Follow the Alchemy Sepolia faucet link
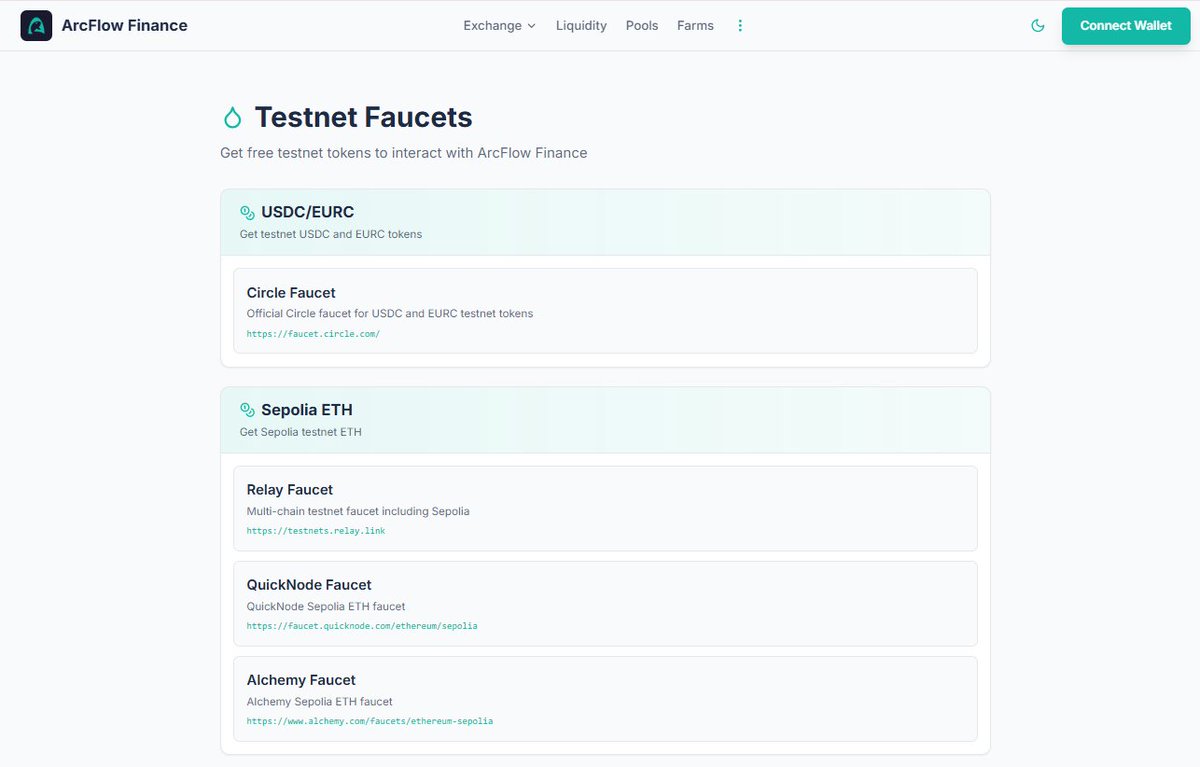The height and width of the screenshot is (767, 1200). coord(370,721)
